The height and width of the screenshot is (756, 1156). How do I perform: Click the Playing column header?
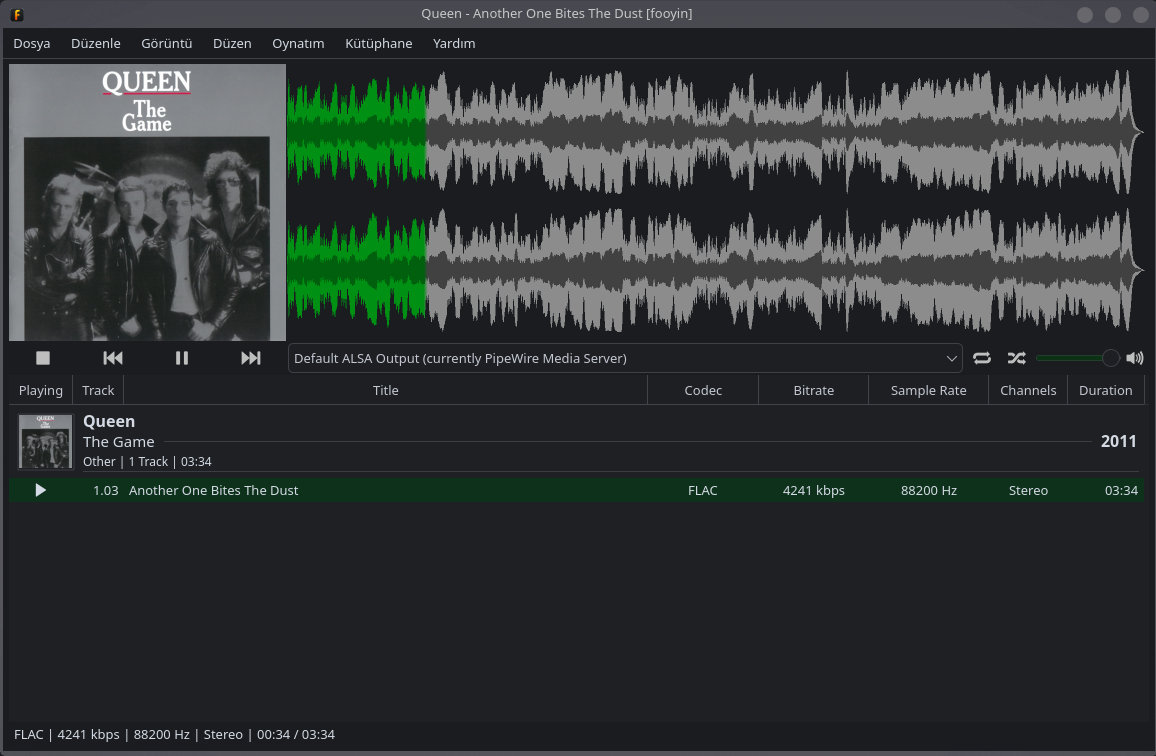(x=41, y=390)
